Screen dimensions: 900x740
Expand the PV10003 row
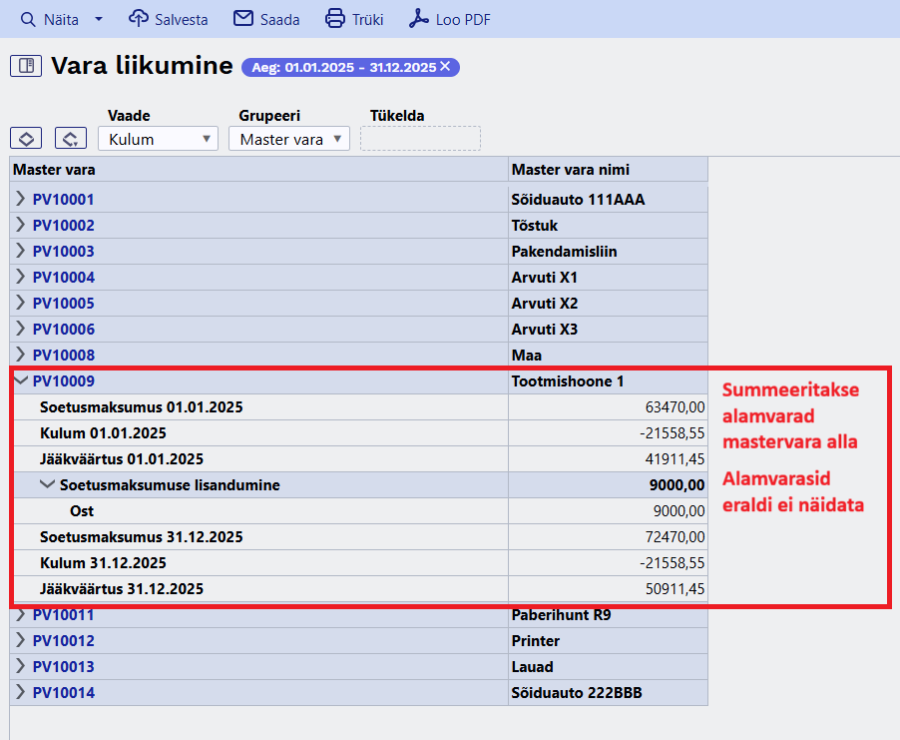click(21, 250)
